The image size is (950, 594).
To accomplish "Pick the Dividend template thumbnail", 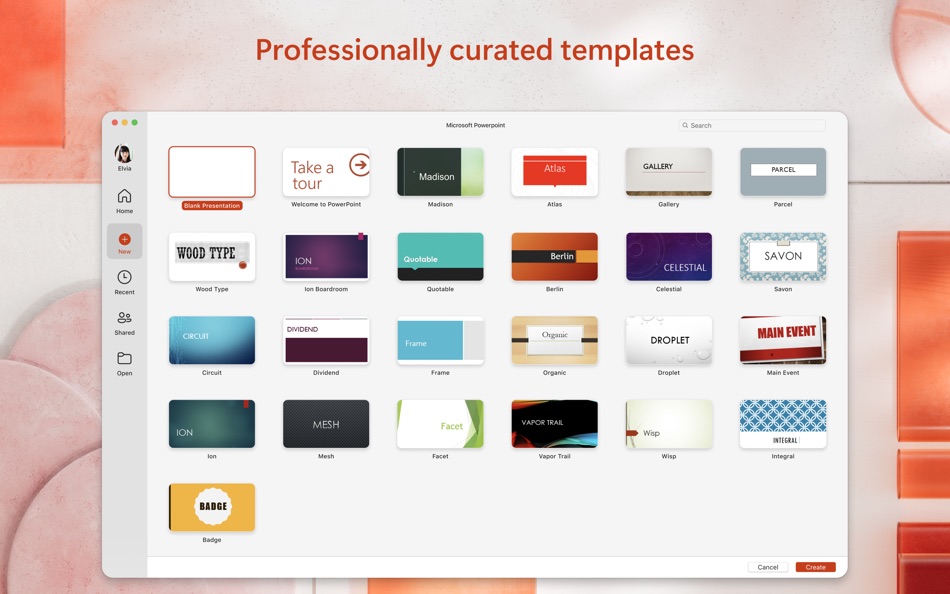I will click(326, 340).
